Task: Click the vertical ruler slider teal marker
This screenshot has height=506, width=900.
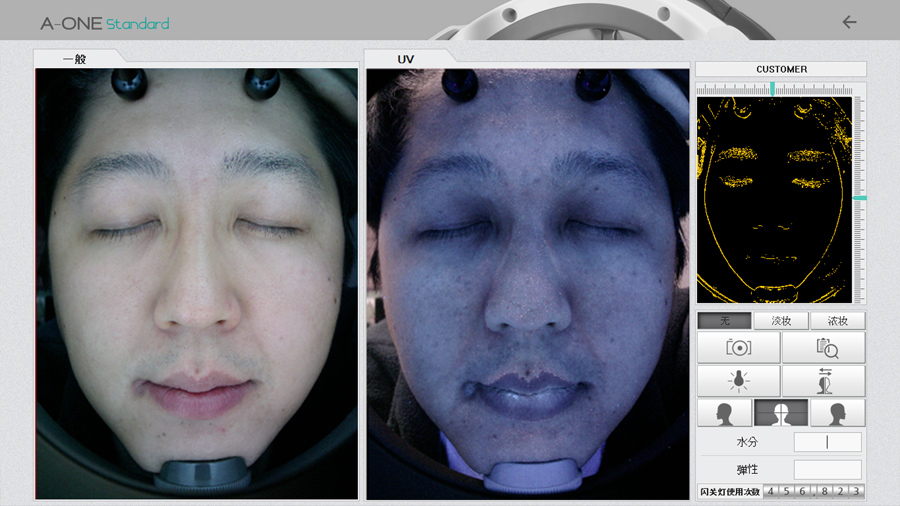Action: [859, 198]
